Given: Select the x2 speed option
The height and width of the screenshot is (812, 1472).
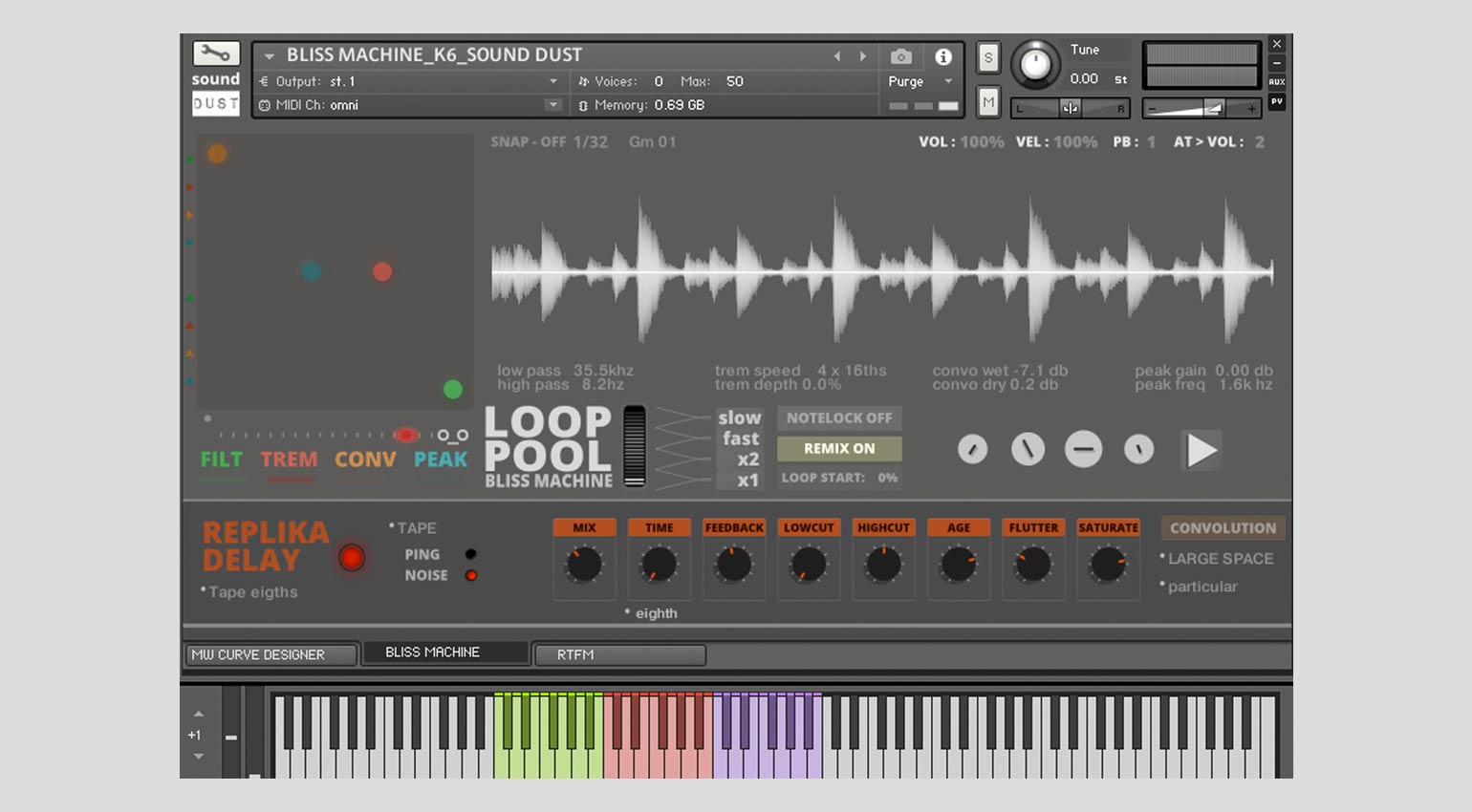Looking at the screenshot, I should (748, 459).
